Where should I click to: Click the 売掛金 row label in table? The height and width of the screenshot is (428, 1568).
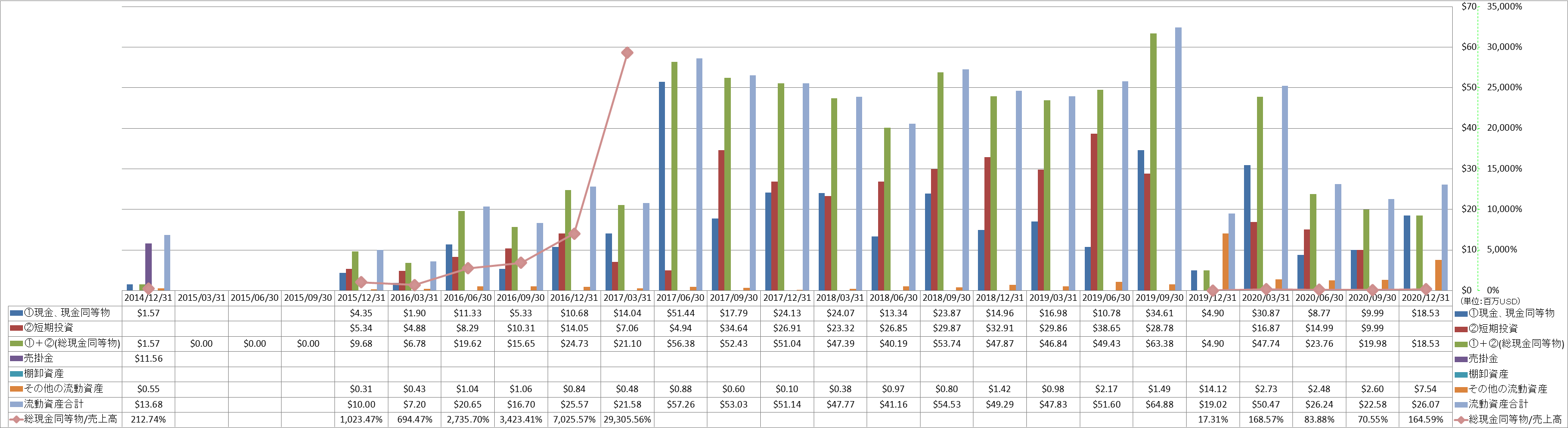38,358
